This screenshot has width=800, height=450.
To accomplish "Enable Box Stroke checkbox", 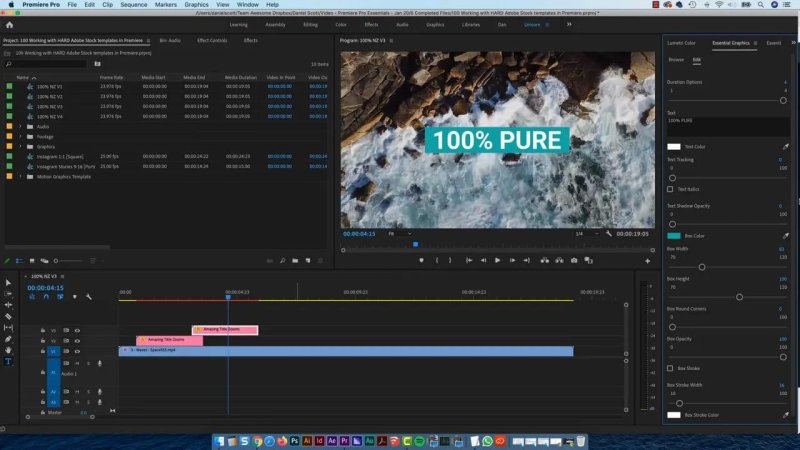I will [x=670, y=368].
